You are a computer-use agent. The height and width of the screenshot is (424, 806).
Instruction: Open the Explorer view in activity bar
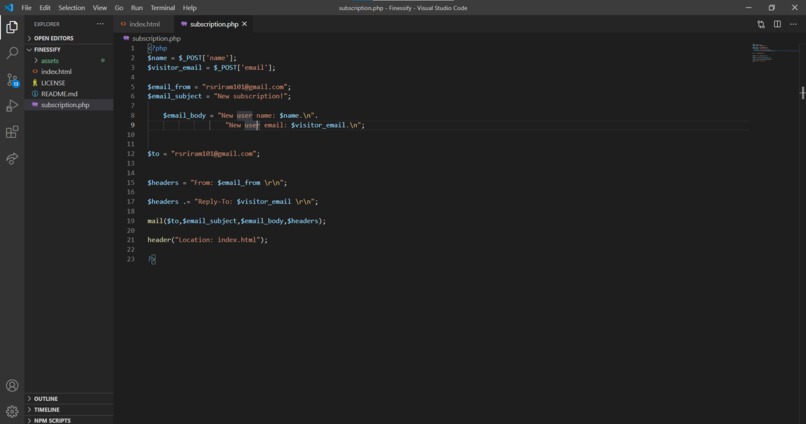[12, 27]
